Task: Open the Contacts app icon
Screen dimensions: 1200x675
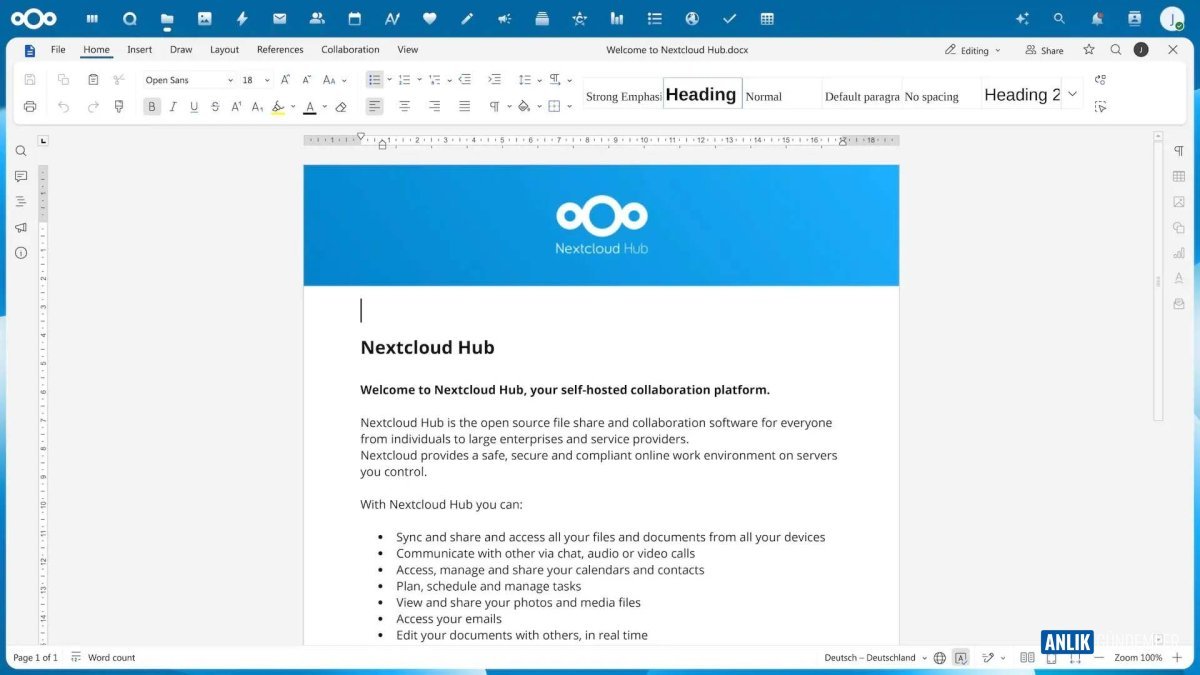Action: point(317,18)
